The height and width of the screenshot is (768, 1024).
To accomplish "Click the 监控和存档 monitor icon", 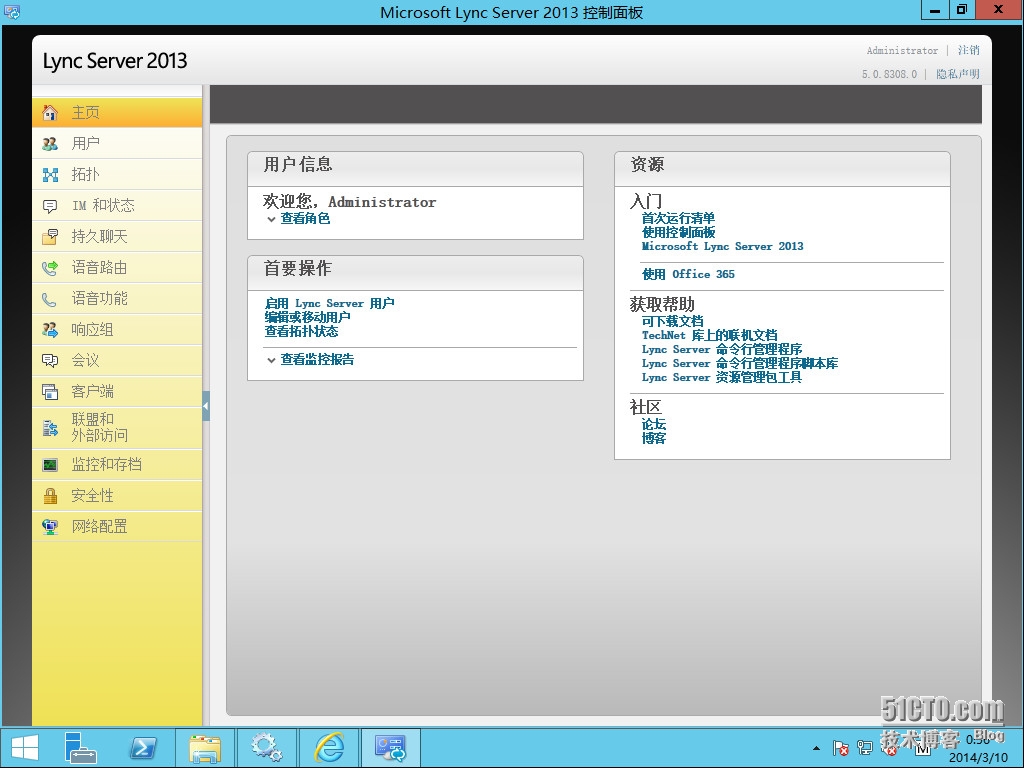I will pyautogui.click(x=50, y=464).
